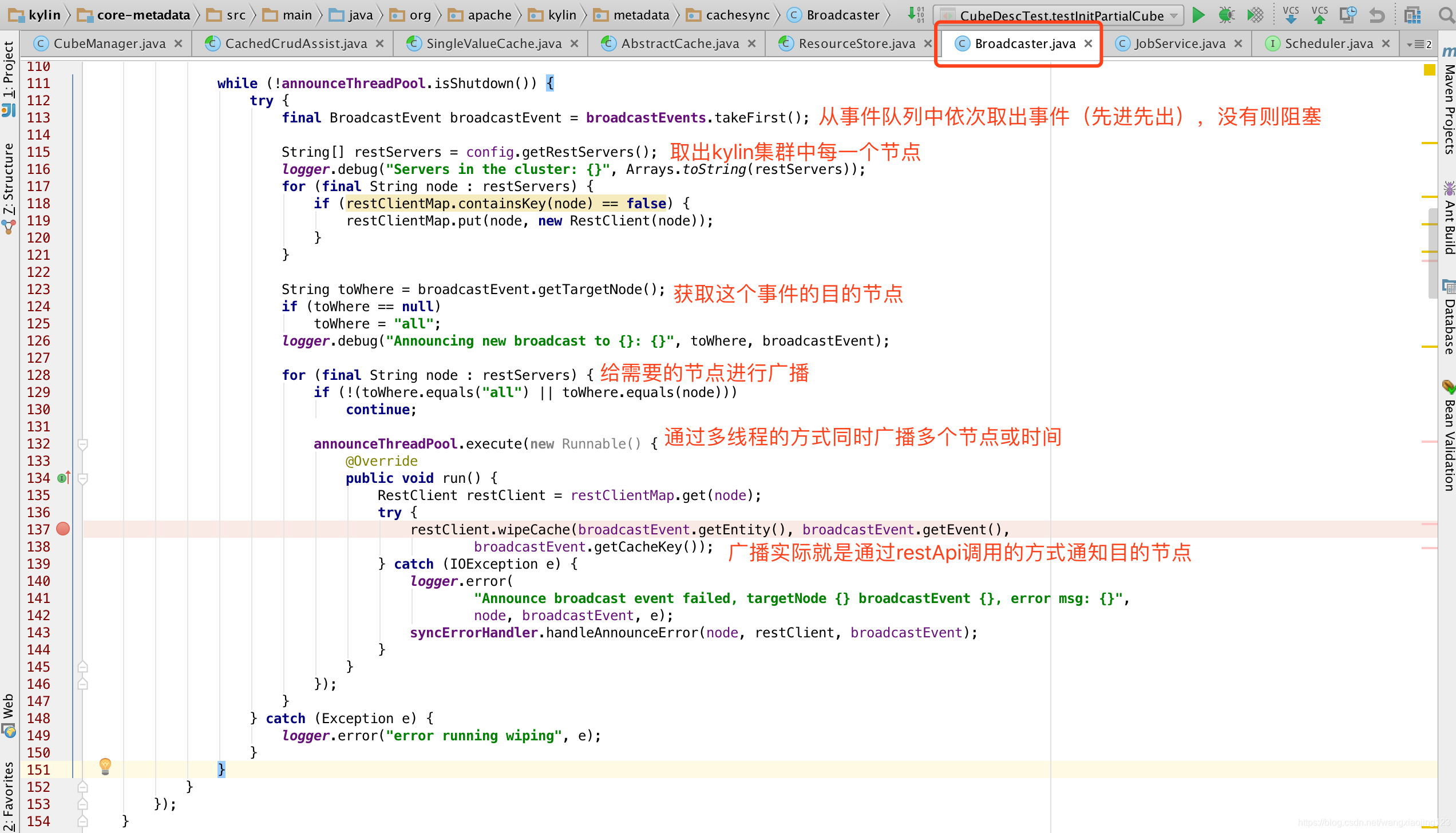Collapse the fold end marker at line 145
The image size is (1456, 833).
point(82,667)
